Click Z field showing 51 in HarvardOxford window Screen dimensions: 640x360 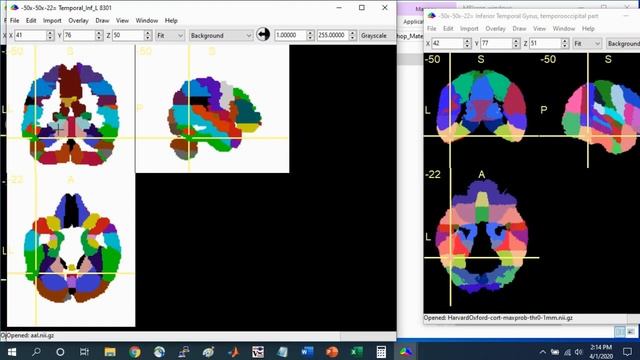point(545,43)
